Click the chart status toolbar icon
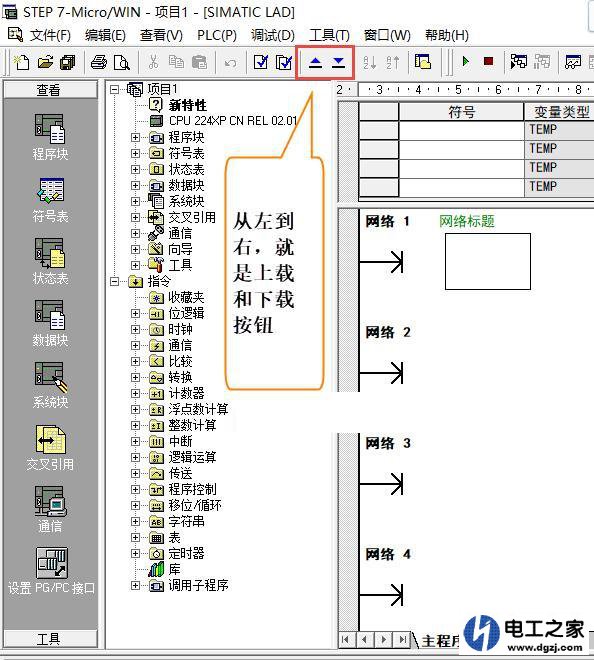The image size is (594, 660). 573,62
